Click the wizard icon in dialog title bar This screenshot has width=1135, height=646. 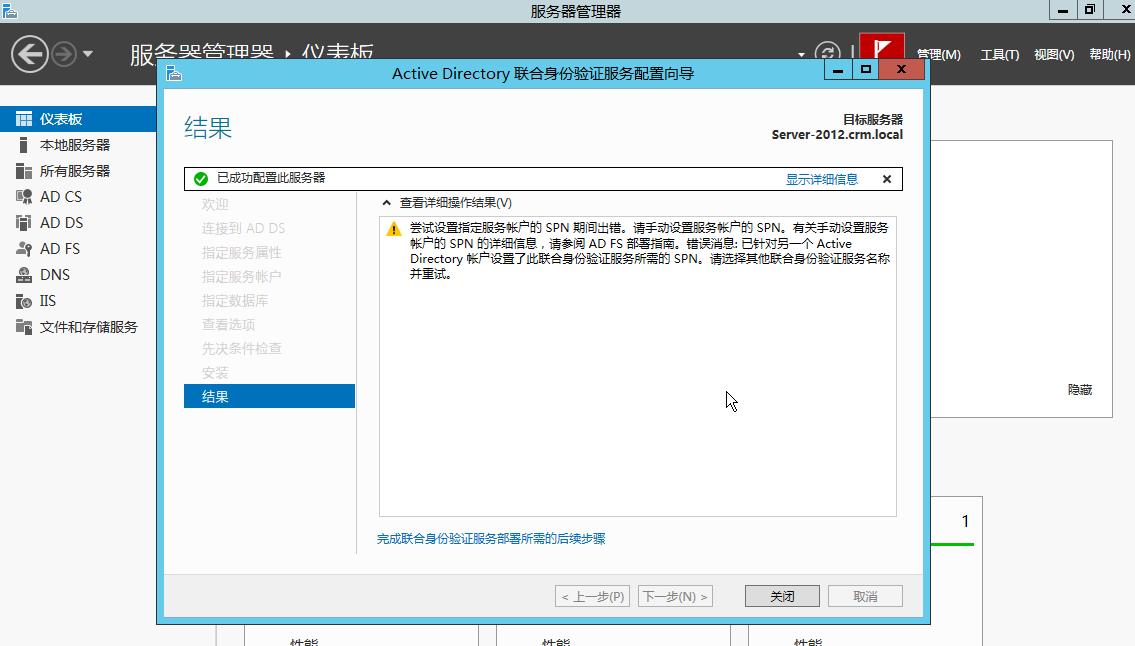tap(174, 73)
